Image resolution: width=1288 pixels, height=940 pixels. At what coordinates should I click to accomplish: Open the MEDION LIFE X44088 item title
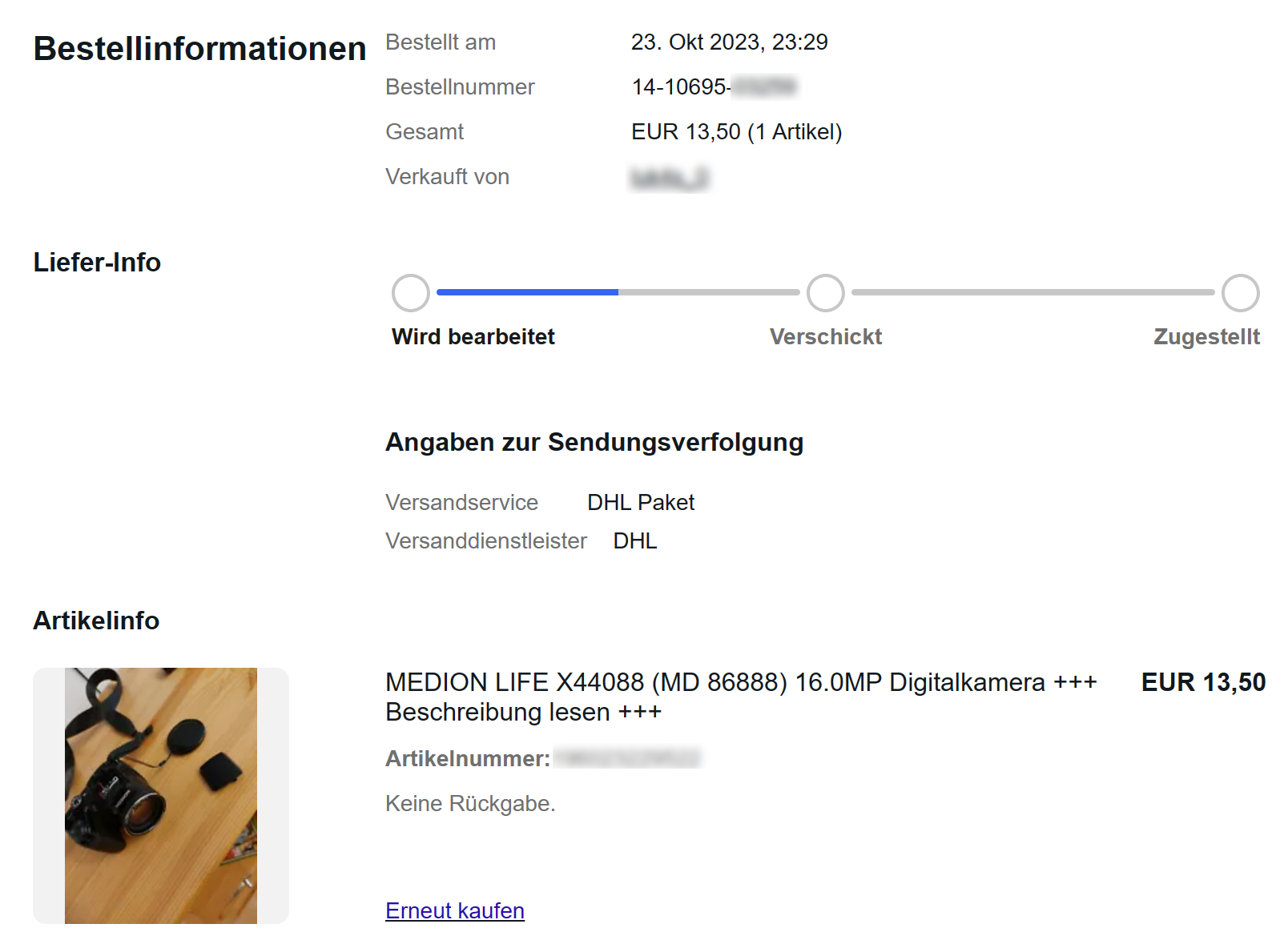(x=741, y=697)
